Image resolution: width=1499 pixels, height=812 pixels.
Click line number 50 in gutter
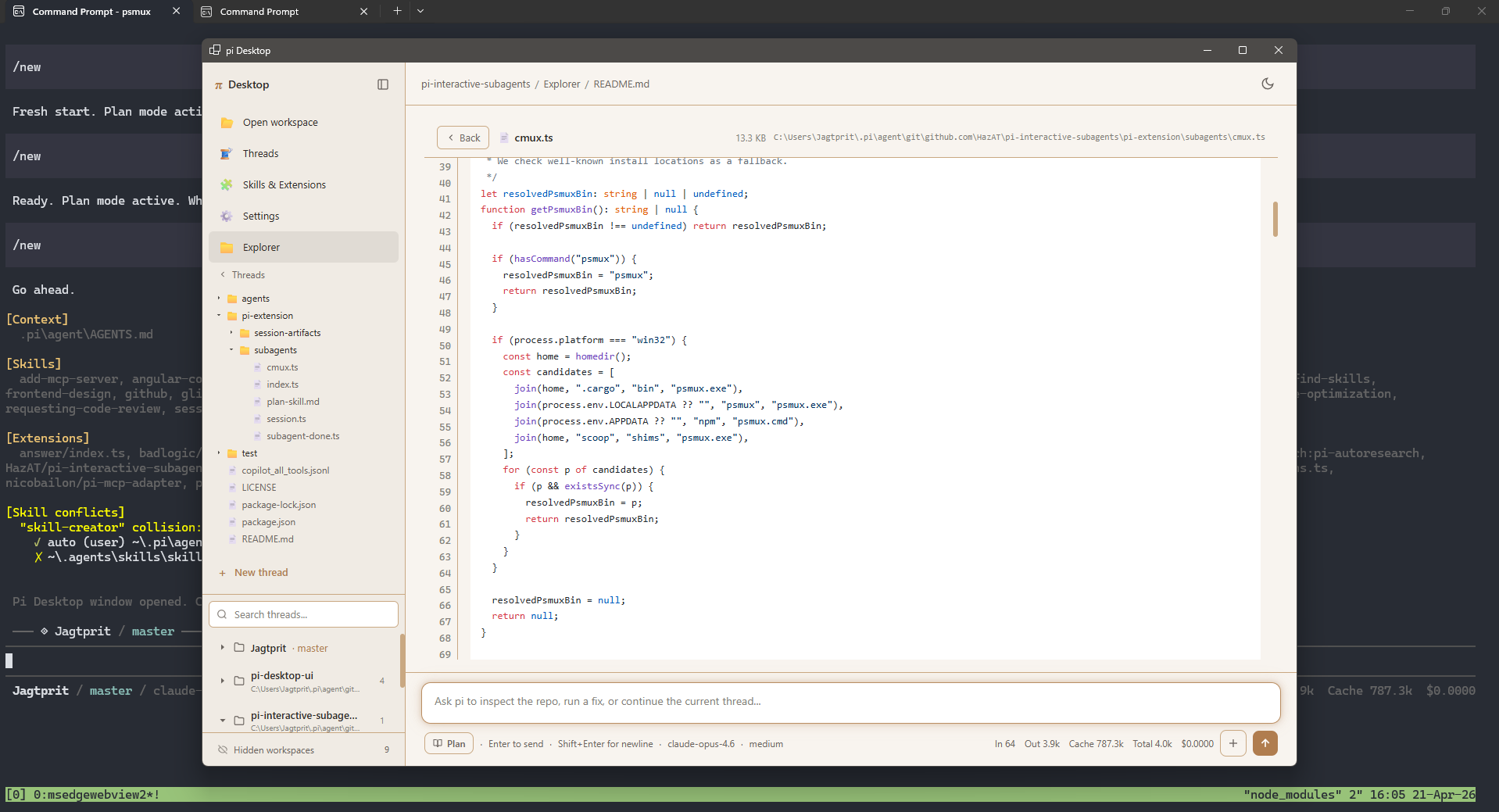(445, 346)
